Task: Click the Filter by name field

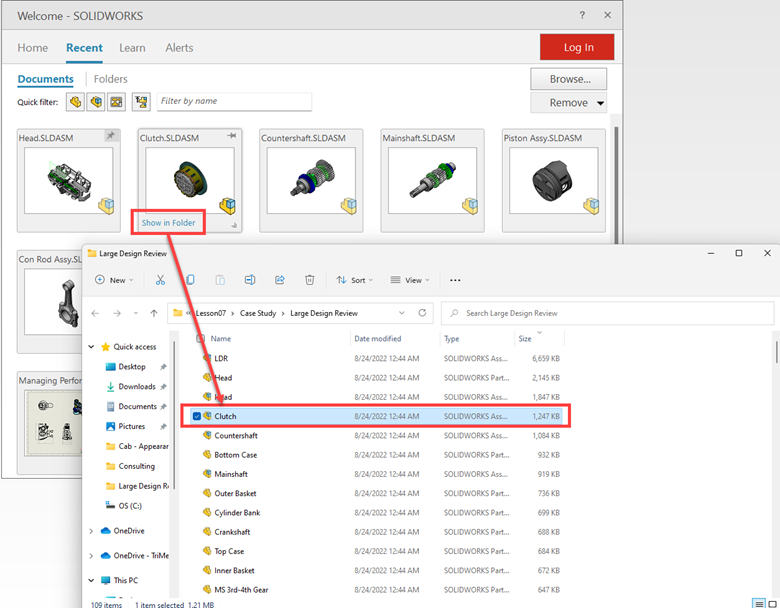Action: coord(234,101)
